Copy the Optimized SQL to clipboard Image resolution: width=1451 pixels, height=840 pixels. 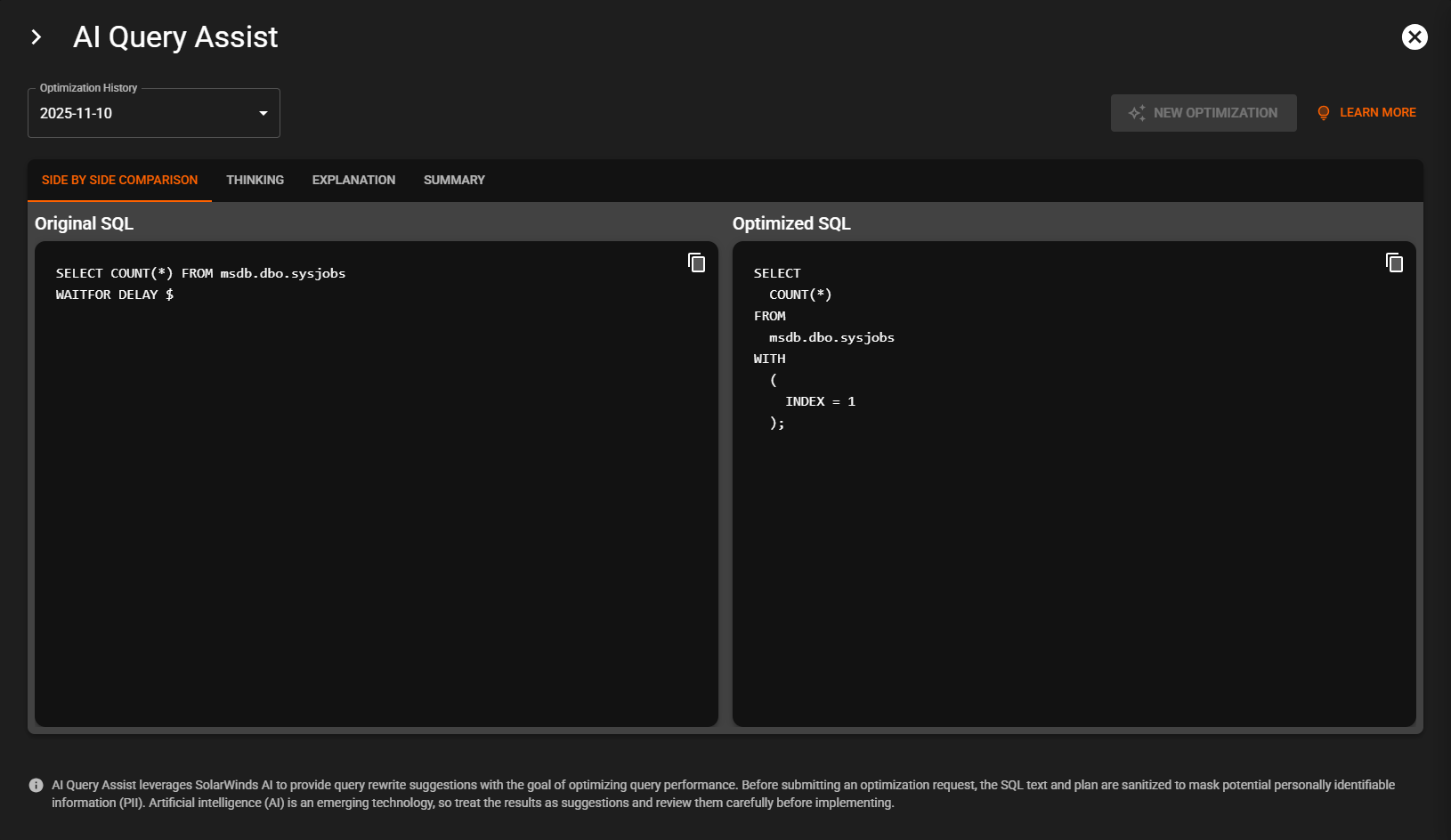[1394, 262]
